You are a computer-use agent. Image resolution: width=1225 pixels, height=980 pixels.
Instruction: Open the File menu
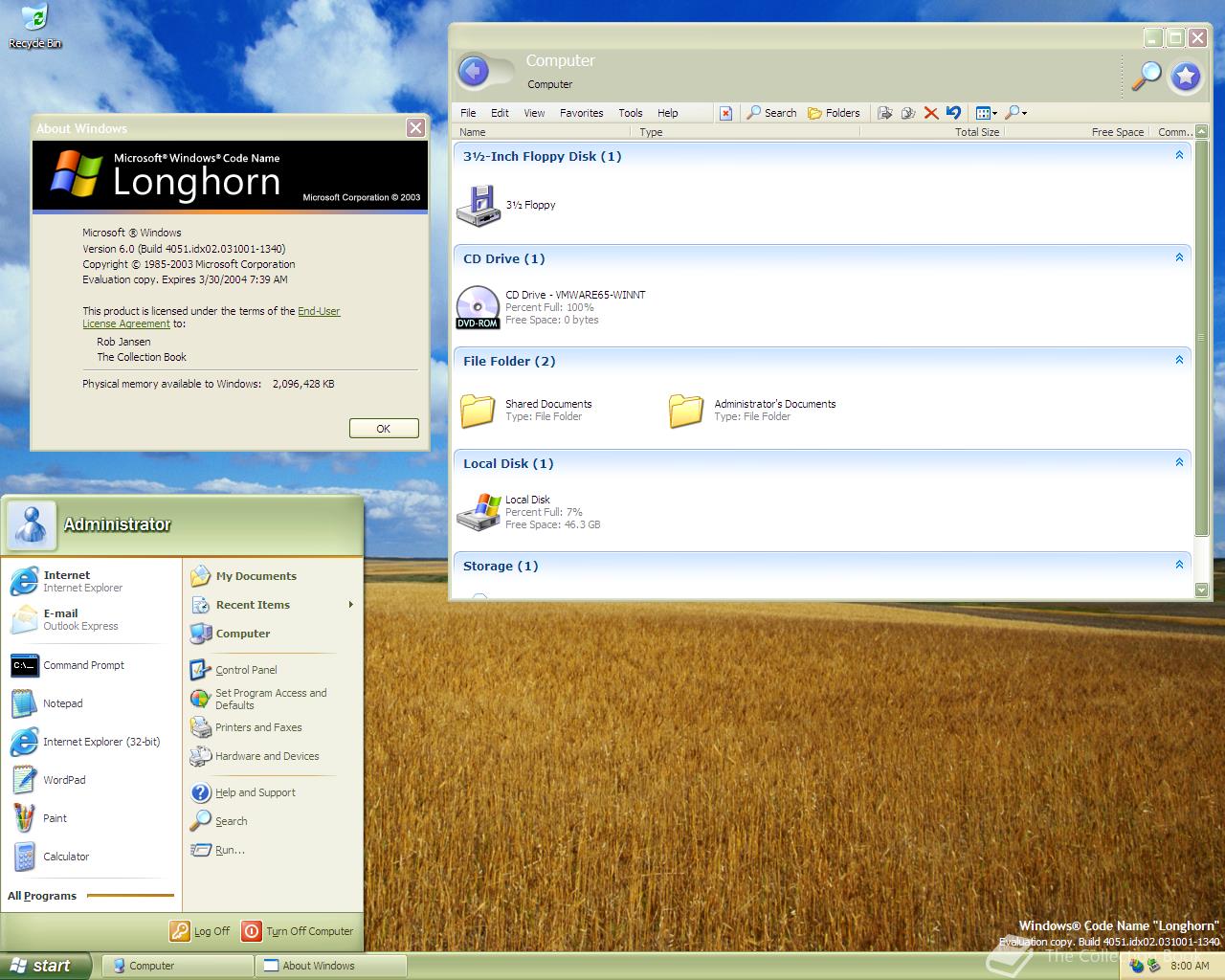(x=468, y=113)
